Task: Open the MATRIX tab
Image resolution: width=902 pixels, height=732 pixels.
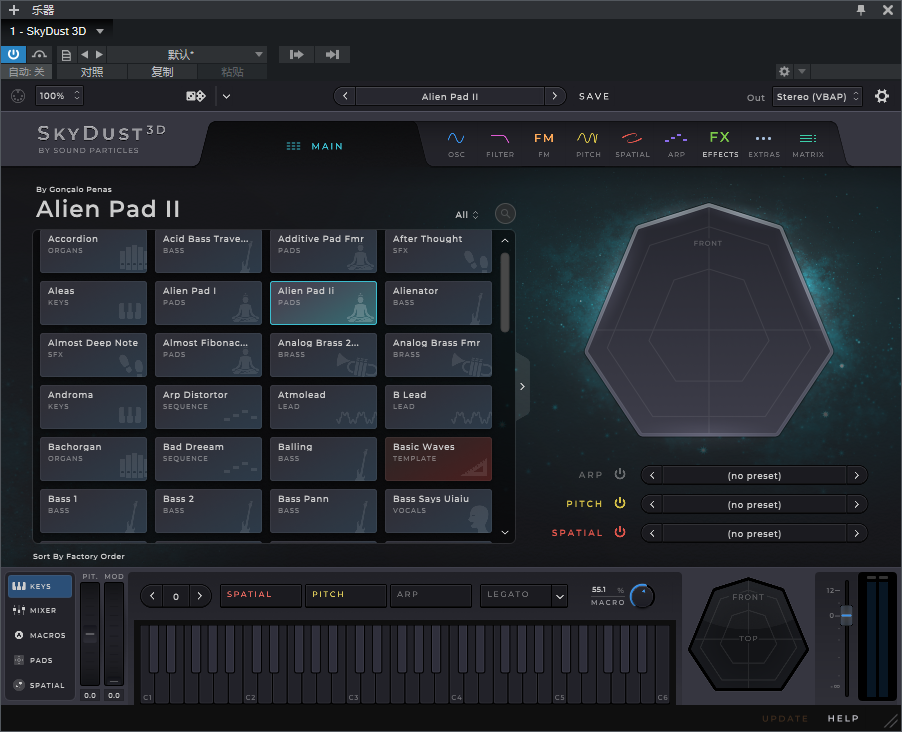Action: pyautogui.click(x=808, y=144)
